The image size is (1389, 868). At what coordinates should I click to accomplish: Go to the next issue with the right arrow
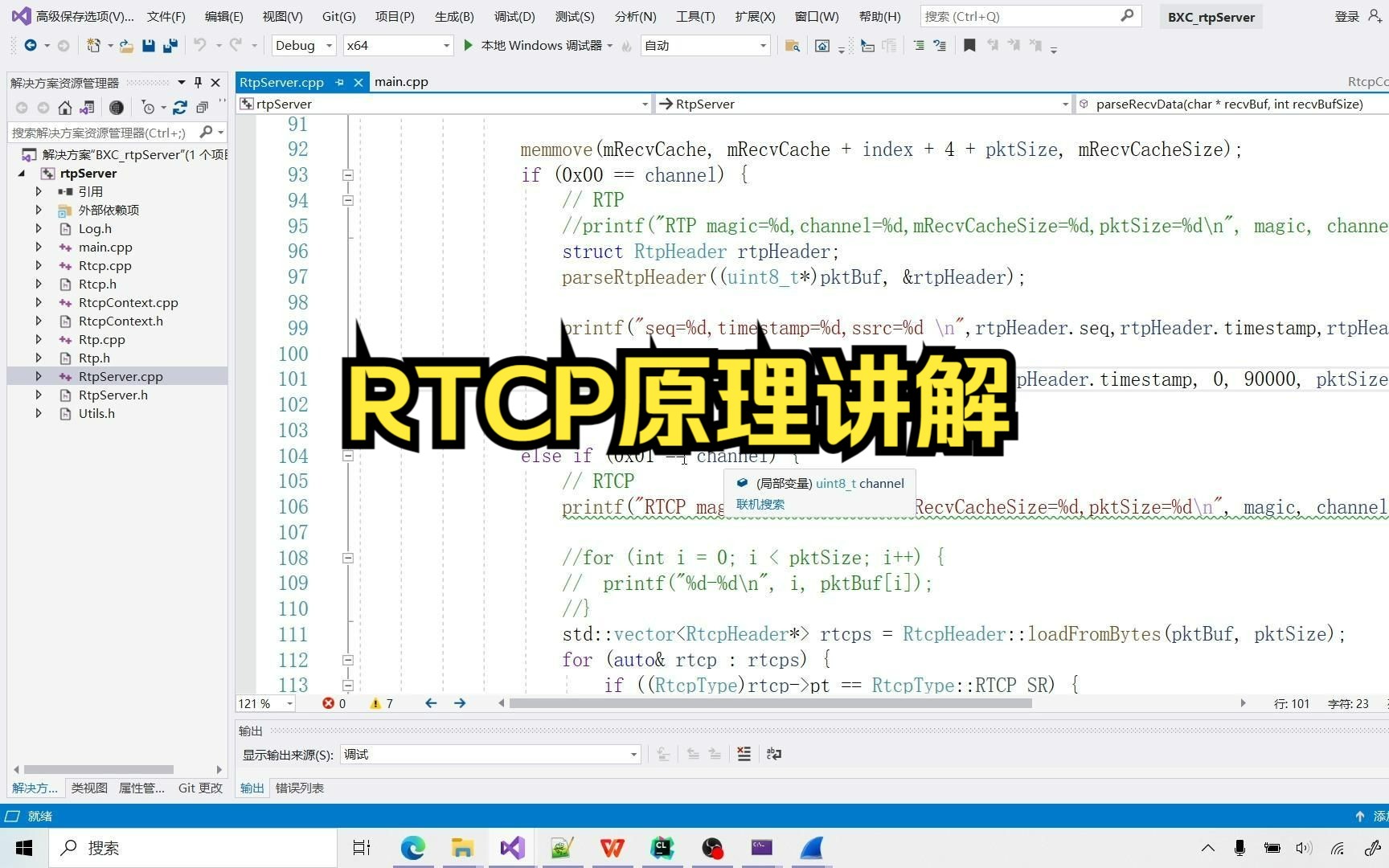tap(460, 703)
